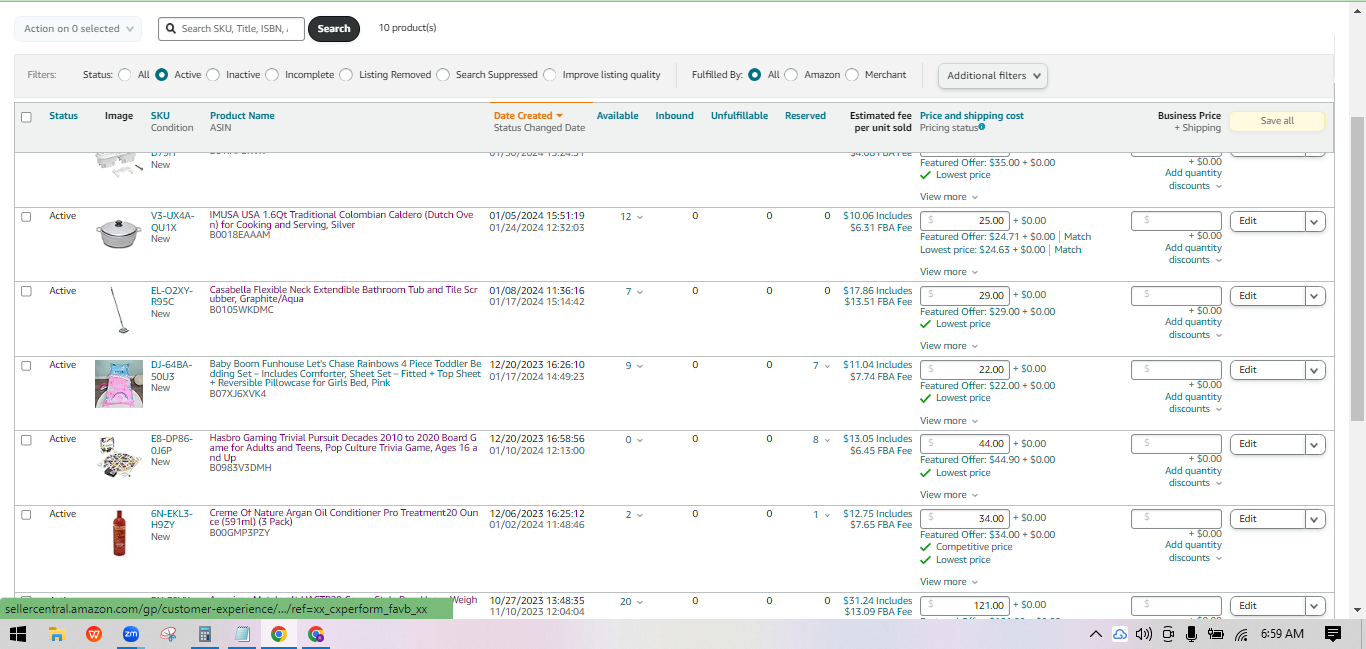This screenshot has width=1366, height=649.
Task: Open the 'Additional filters' dropdown
Action: pyautogui.click(x=993, y=75)
